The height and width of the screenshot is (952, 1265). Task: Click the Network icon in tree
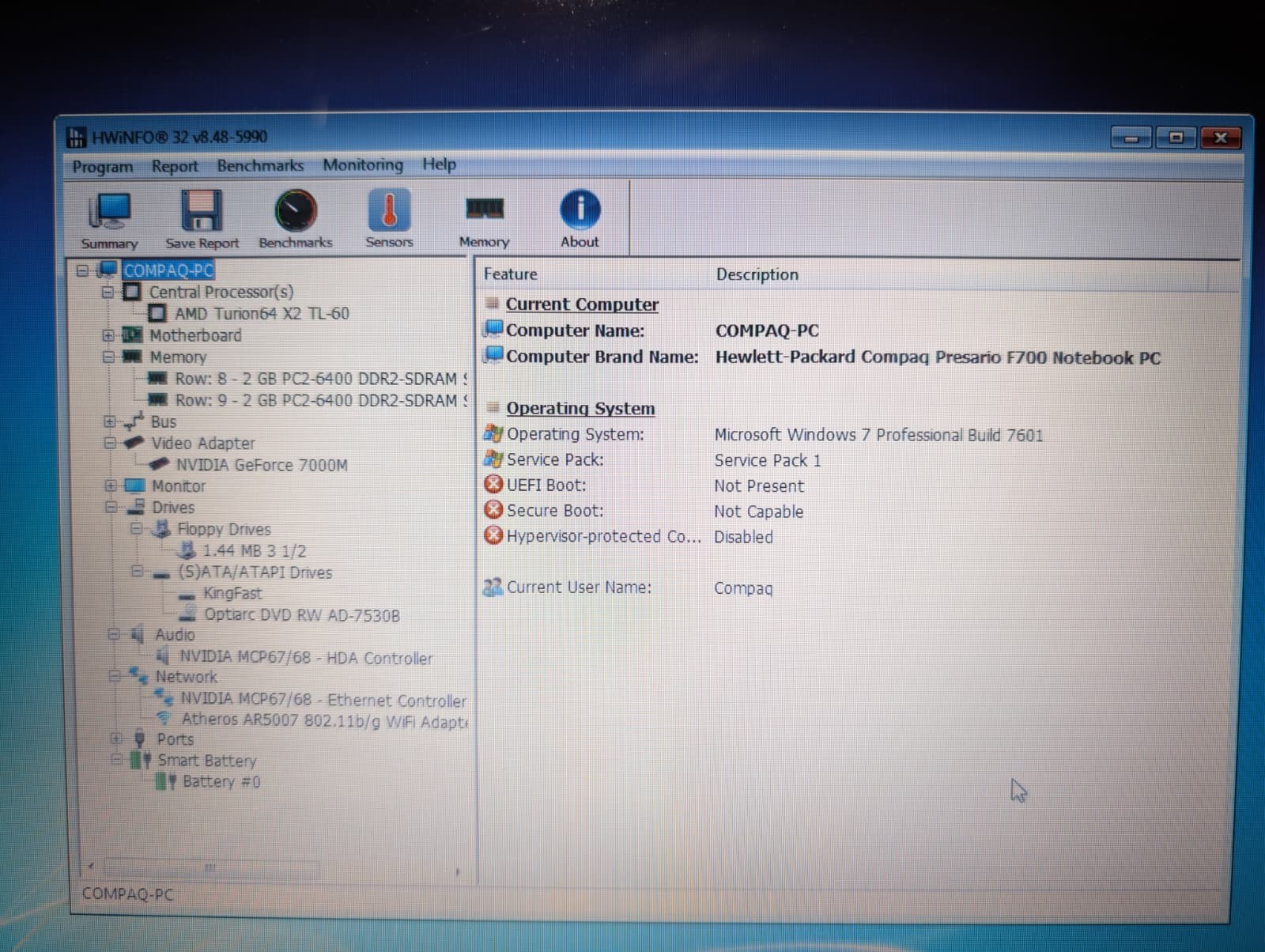(138, 676)
